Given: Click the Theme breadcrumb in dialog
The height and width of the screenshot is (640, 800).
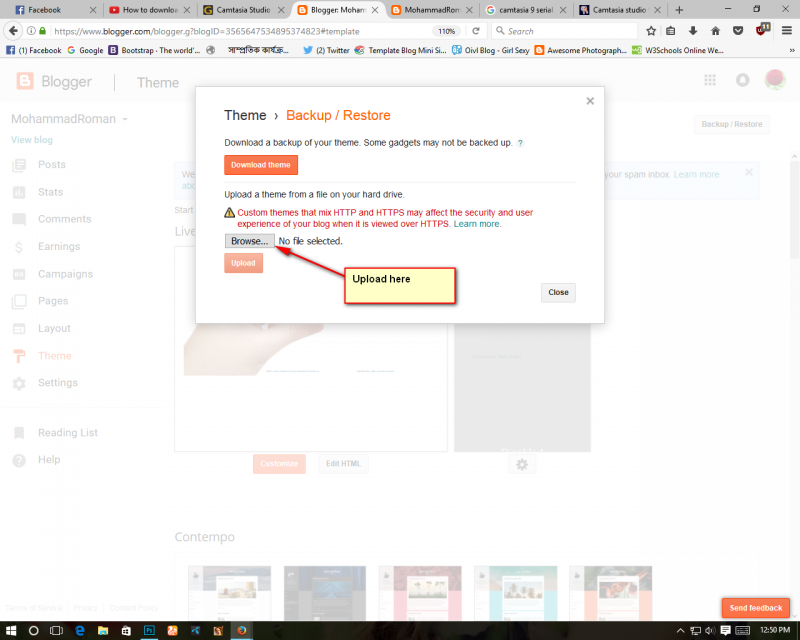Looking at the screenshot, I should click(245, 115).
